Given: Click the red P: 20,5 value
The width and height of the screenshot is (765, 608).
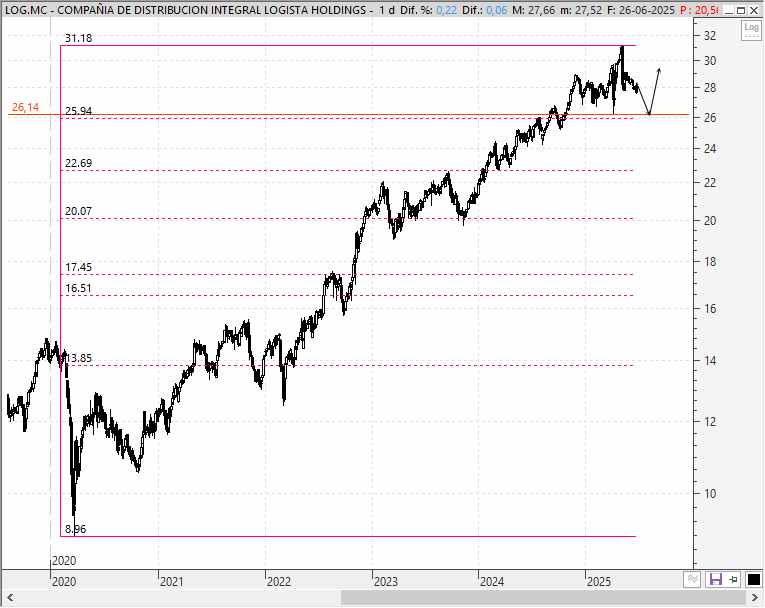Looking at the screenshot, I should coord(699,10).
